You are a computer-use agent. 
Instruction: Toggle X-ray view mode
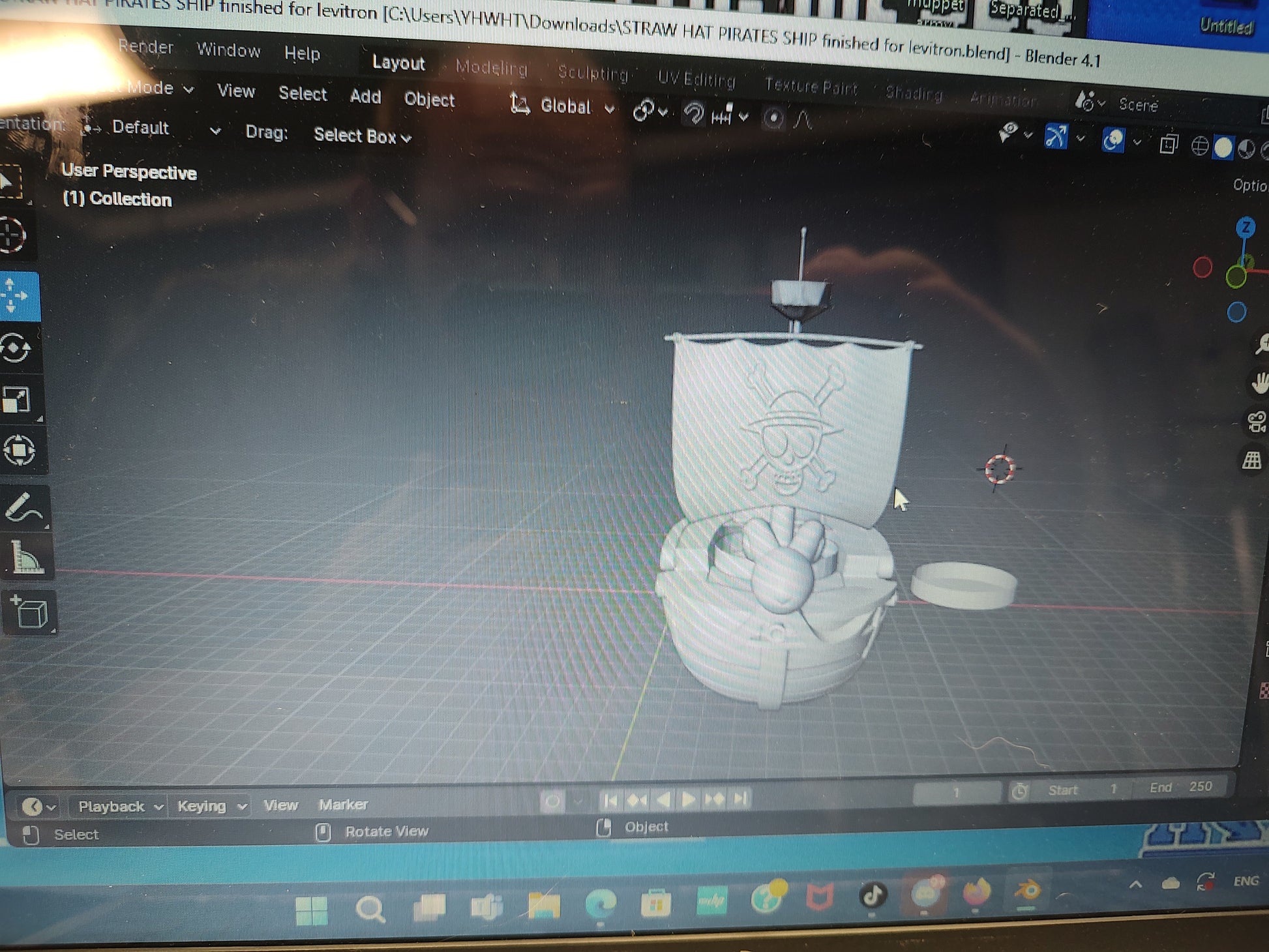coord(1169,143)
